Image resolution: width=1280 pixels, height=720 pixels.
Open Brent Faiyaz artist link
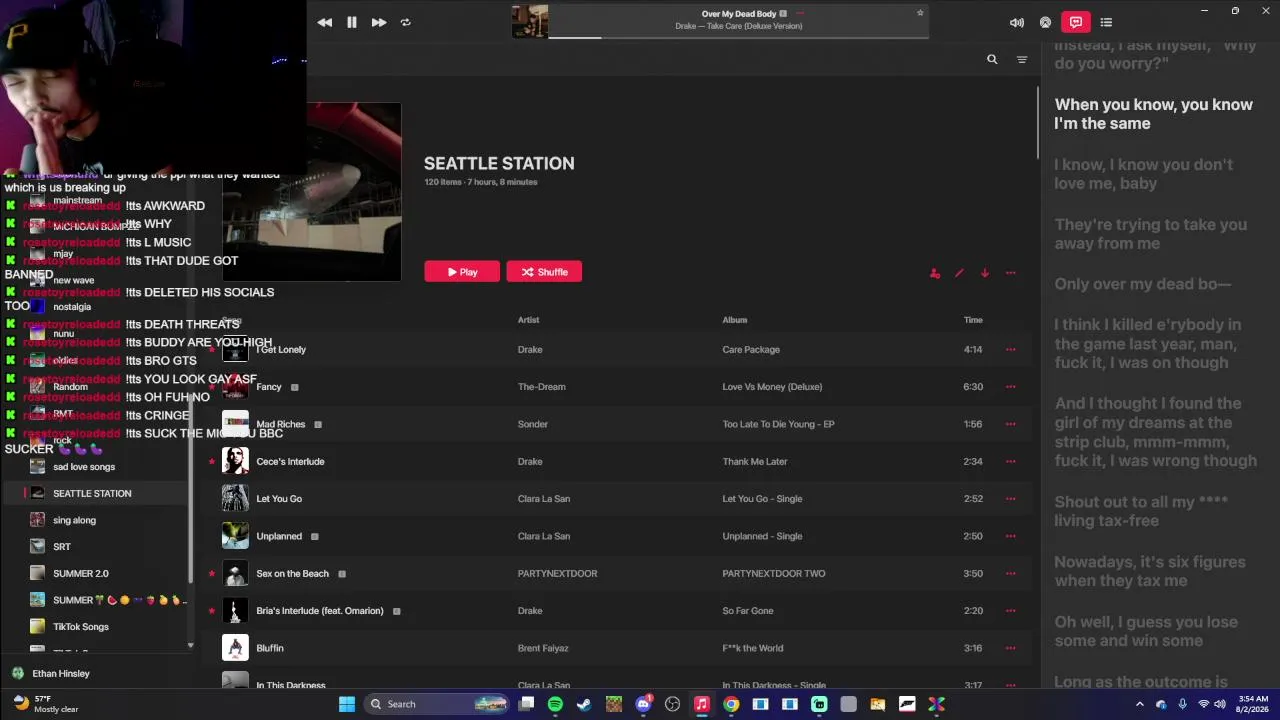click(543, 648)
